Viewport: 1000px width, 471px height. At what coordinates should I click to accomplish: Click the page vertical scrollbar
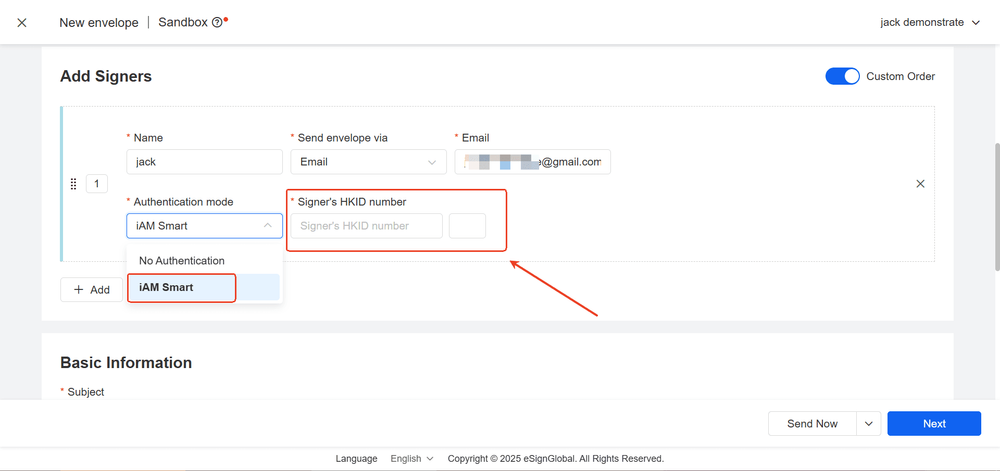click(995, 205)
